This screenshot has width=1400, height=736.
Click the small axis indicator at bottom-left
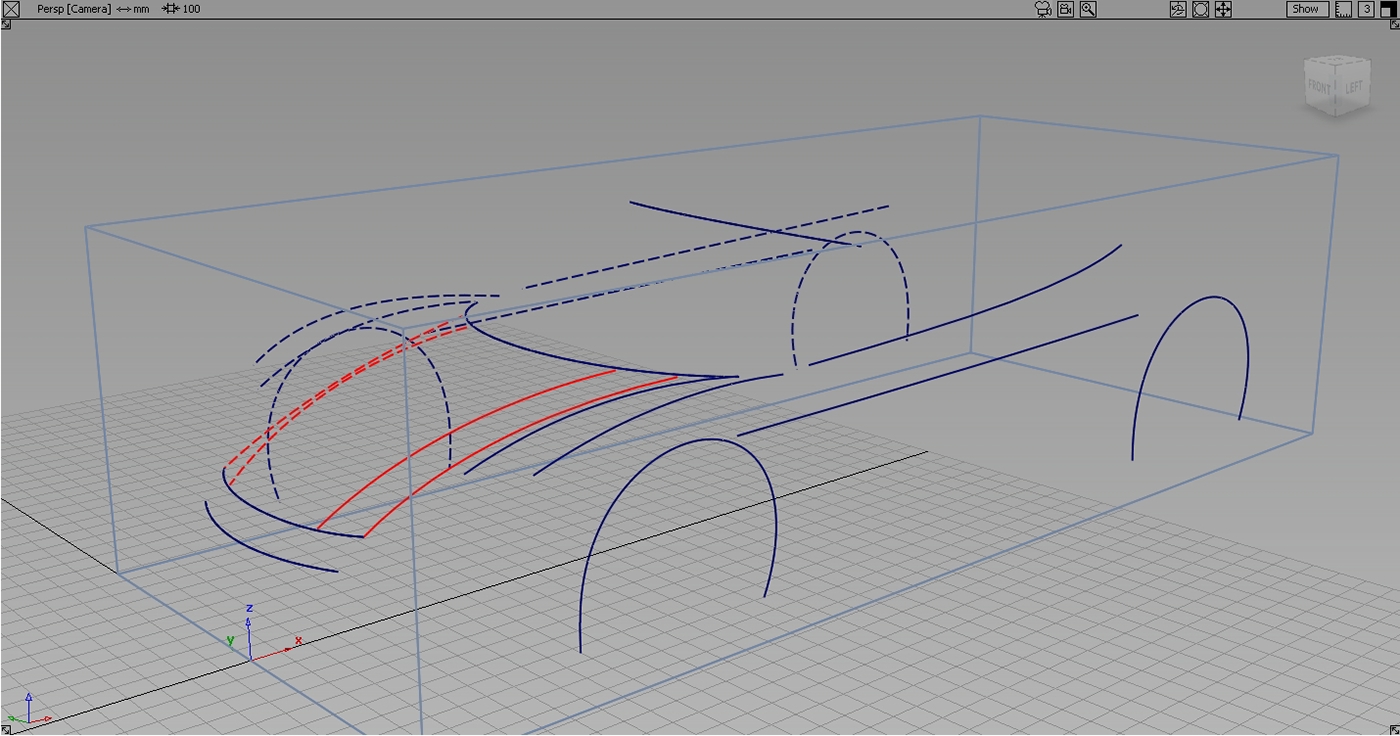pos(30,710)
